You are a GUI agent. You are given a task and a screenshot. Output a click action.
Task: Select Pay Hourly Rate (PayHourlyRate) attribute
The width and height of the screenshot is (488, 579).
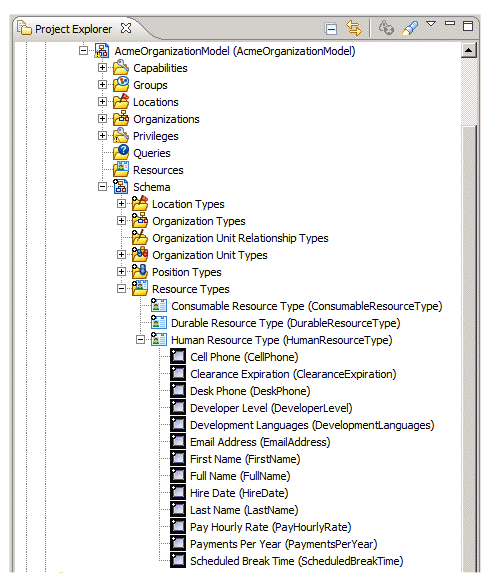pyautogui.click(x=271, y=527)
